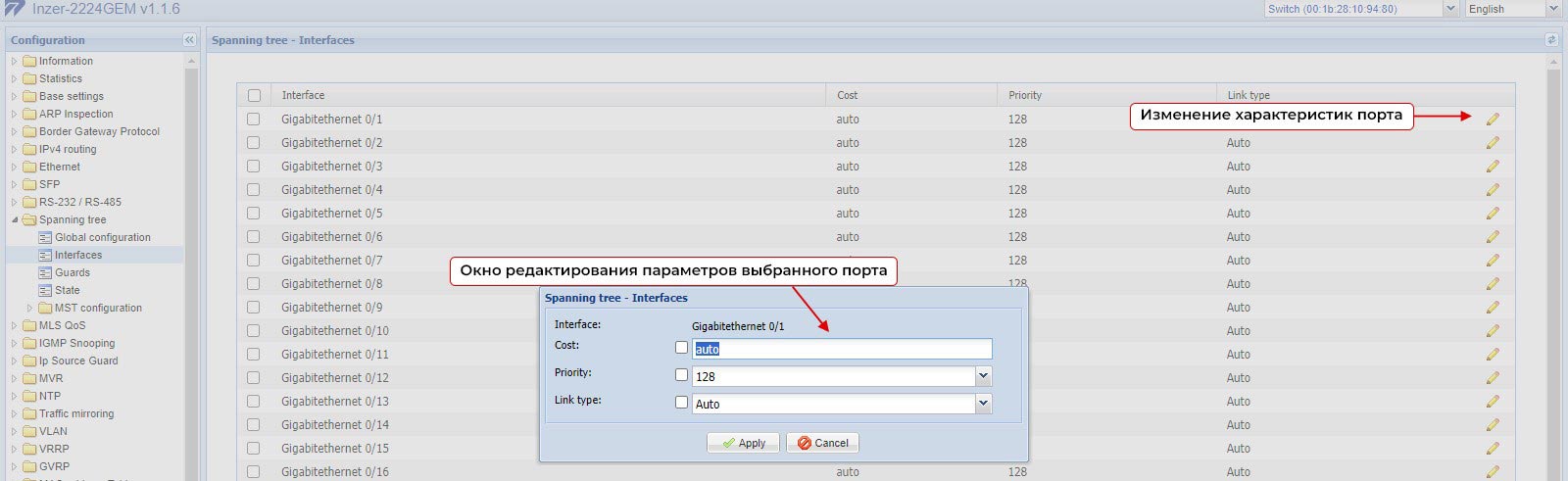
Task: Open the Priority dropdown arrow
Action: tap(983, 376)
